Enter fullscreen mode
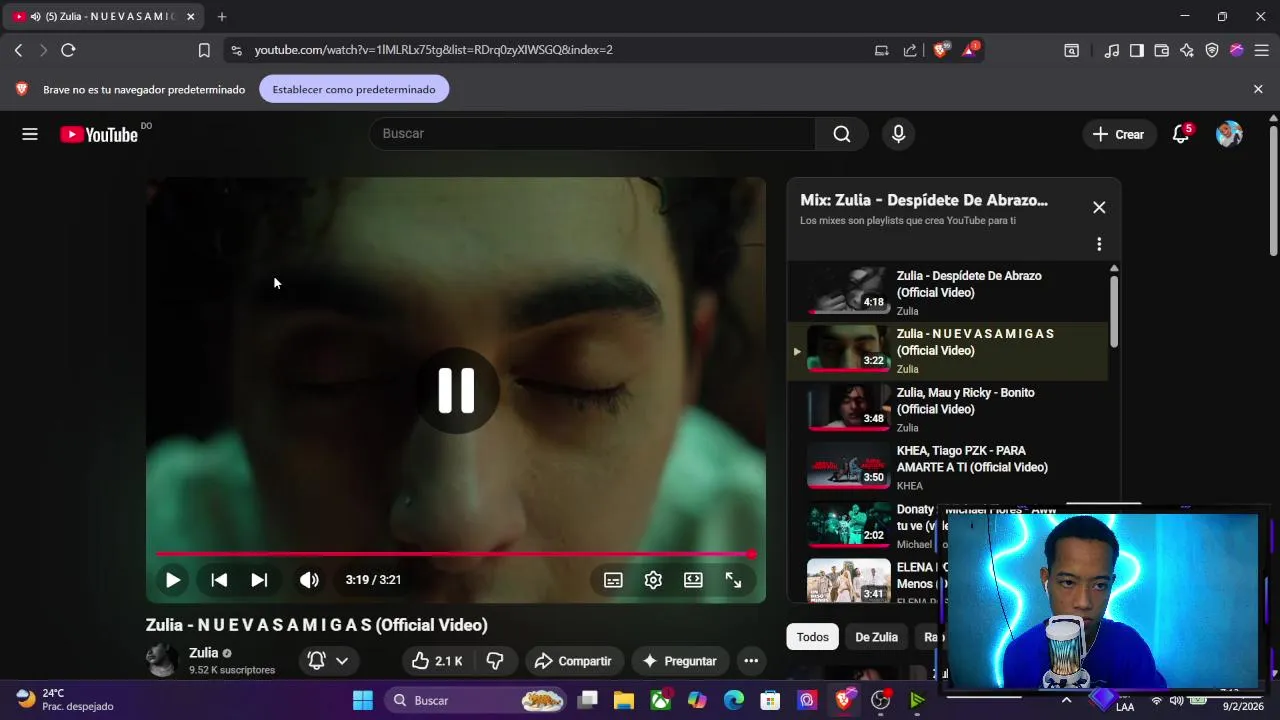The width and height of the screenshot is (1280, 720). pos(733,580)
